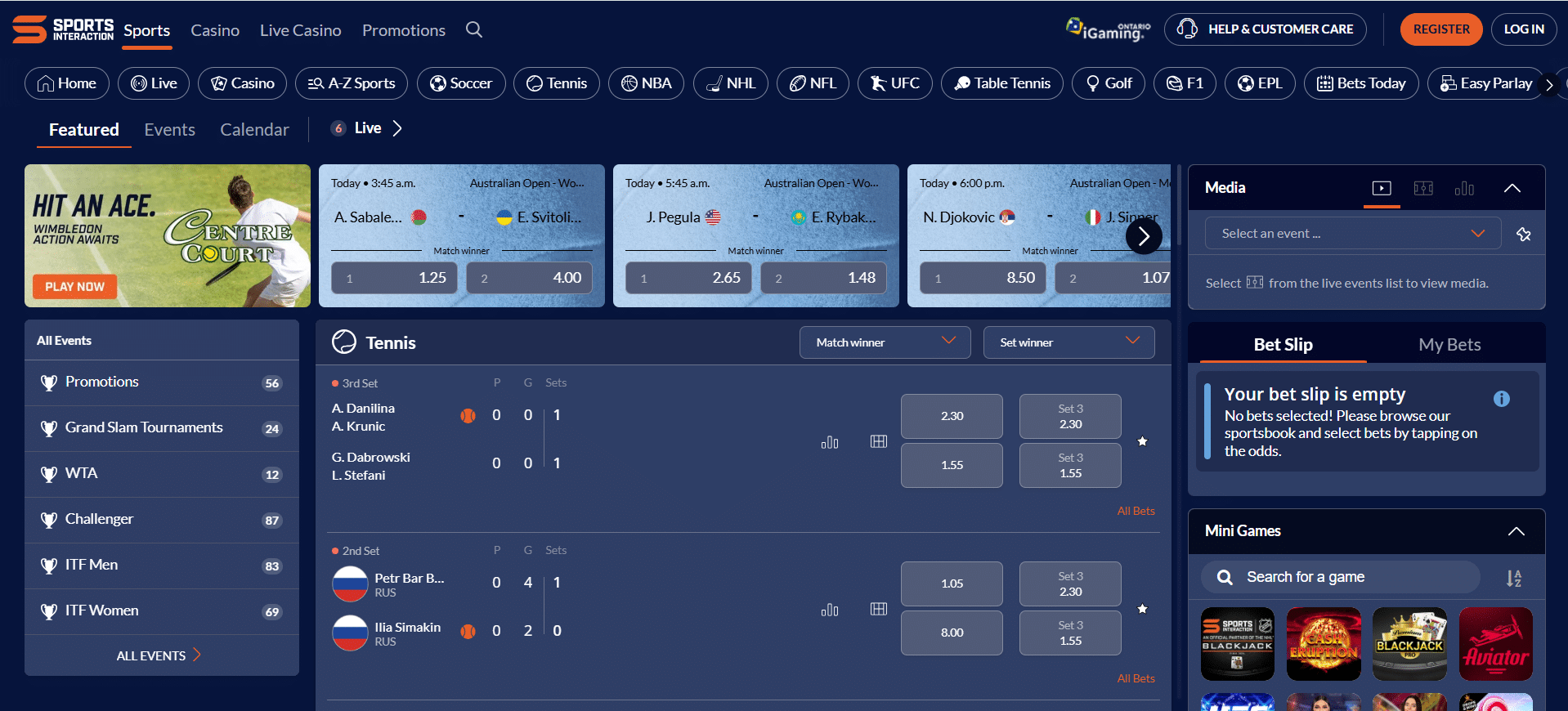Image resolution: width=1568 pixels, height=711 pixels.
Task: Open the UFC pill in sports bar
Action: (x=895, y=83)
